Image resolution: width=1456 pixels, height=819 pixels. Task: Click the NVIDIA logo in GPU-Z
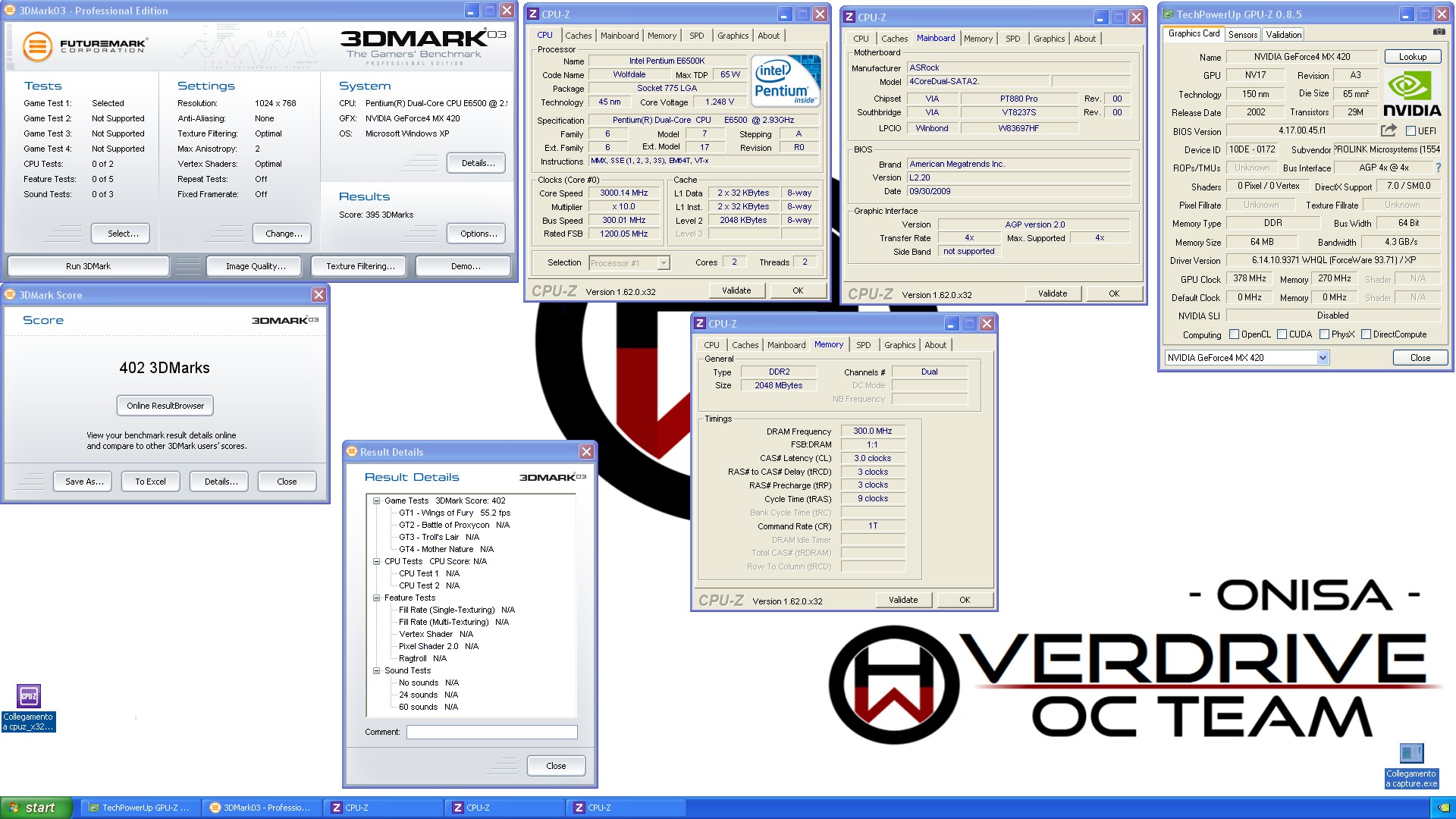1411,93
